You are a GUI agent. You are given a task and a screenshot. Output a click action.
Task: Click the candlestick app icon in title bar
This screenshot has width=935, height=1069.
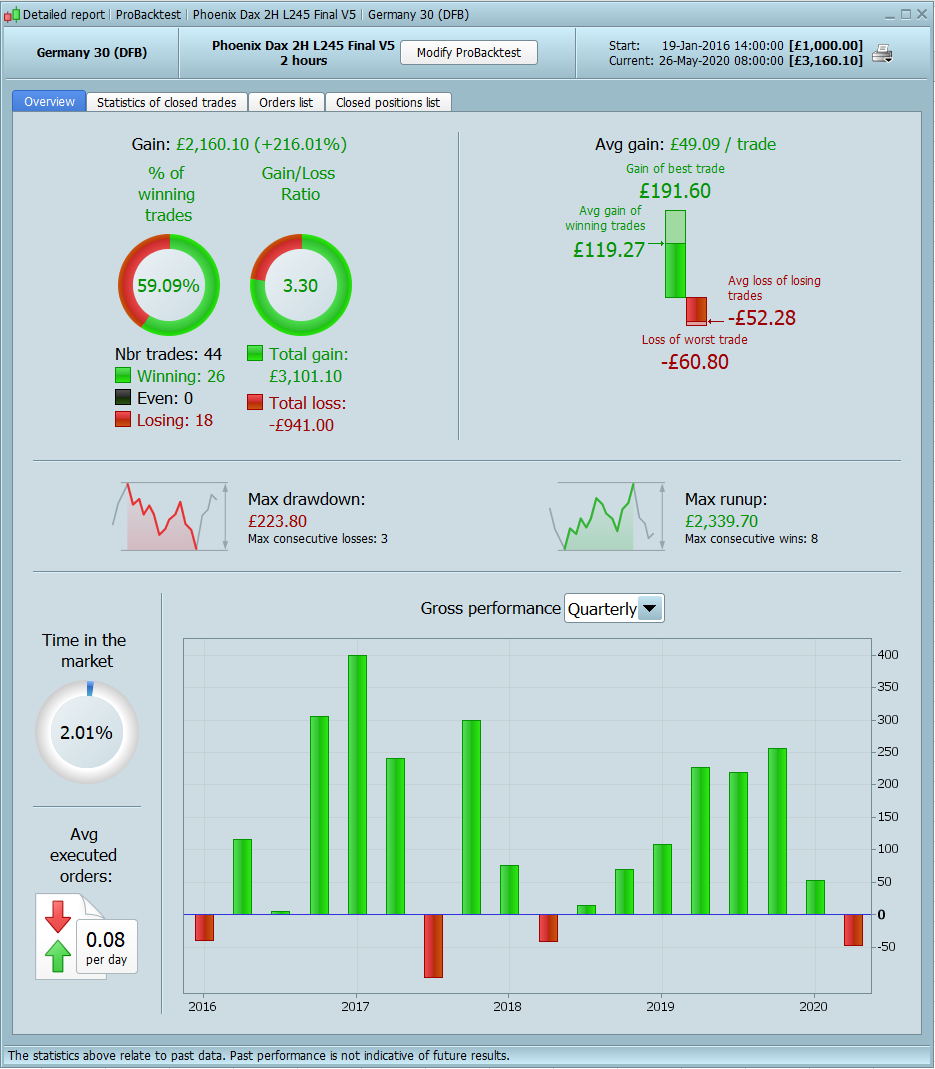click(x=12, y=14)
